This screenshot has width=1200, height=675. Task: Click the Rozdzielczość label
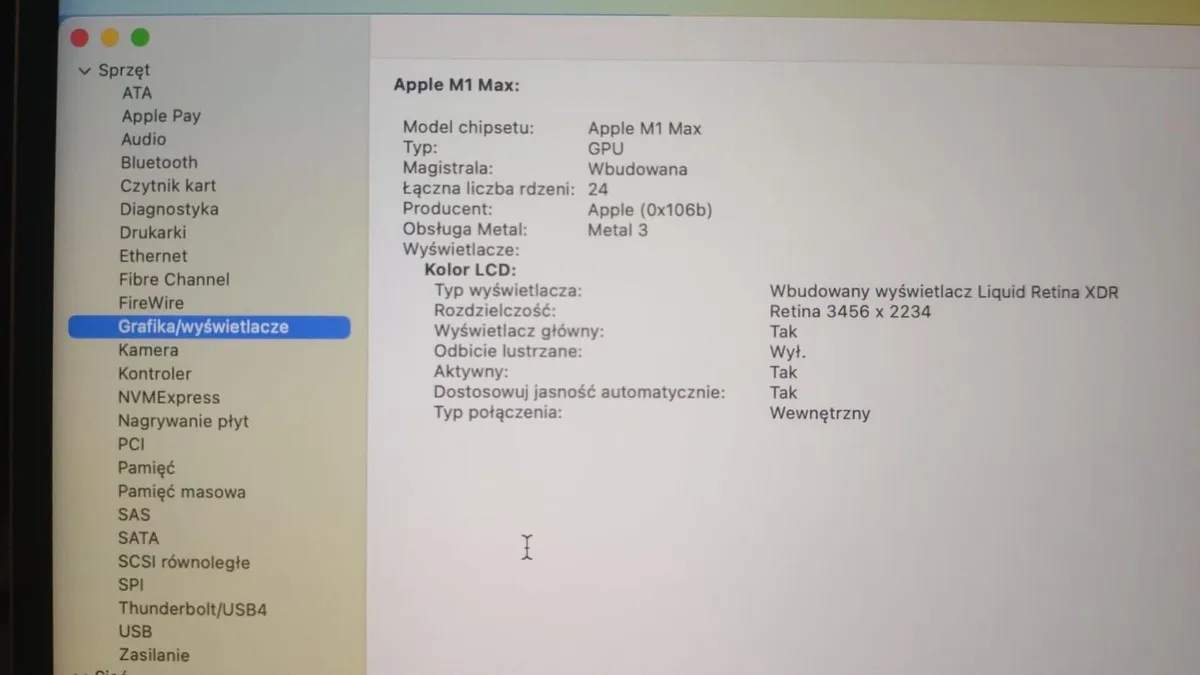[495, 312]
